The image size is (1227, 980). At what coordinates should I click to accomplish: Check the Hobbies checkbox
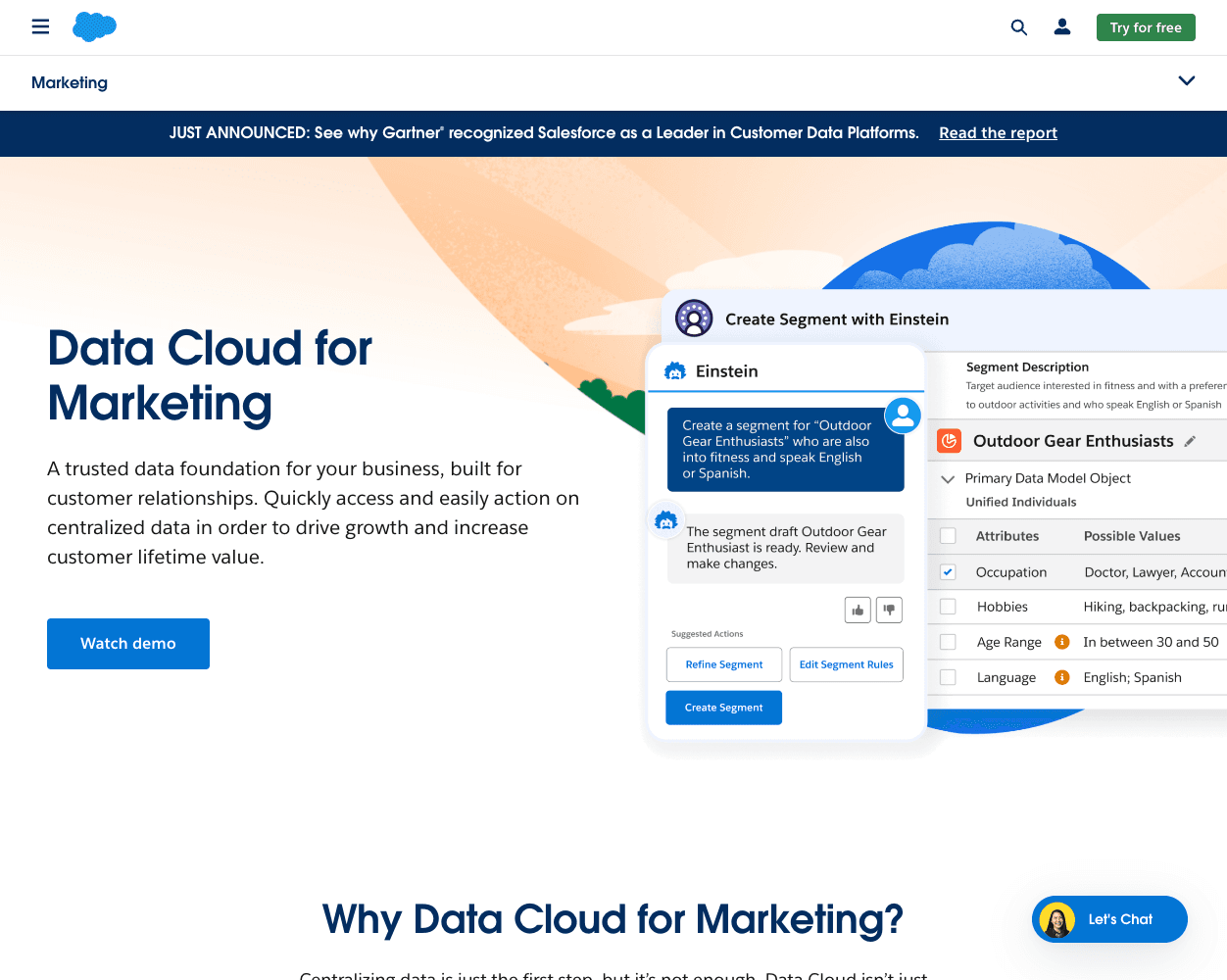pyautogui.click(x=948, y=607)
